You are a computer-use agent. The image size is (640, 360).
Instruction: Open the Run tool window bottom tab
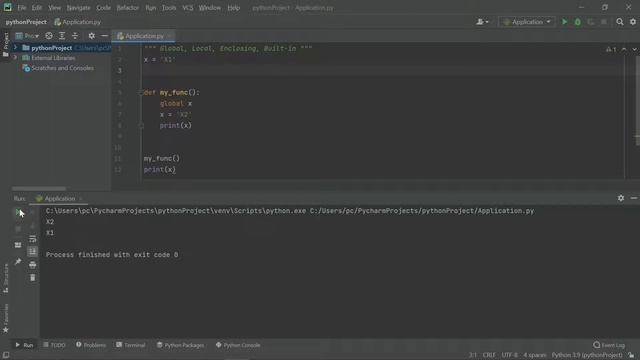(x=24, y=345)
